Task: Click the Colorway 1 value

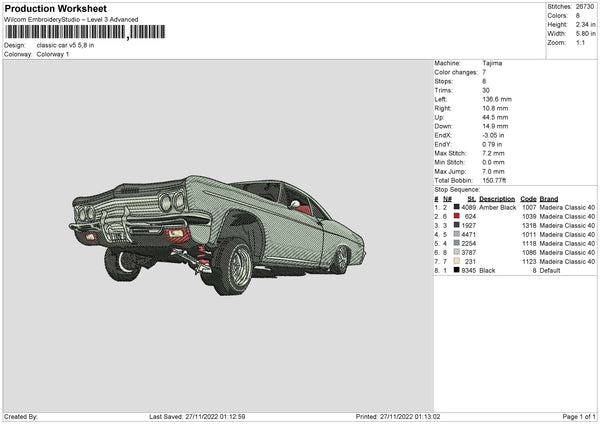Action: [x=51, y=55]
